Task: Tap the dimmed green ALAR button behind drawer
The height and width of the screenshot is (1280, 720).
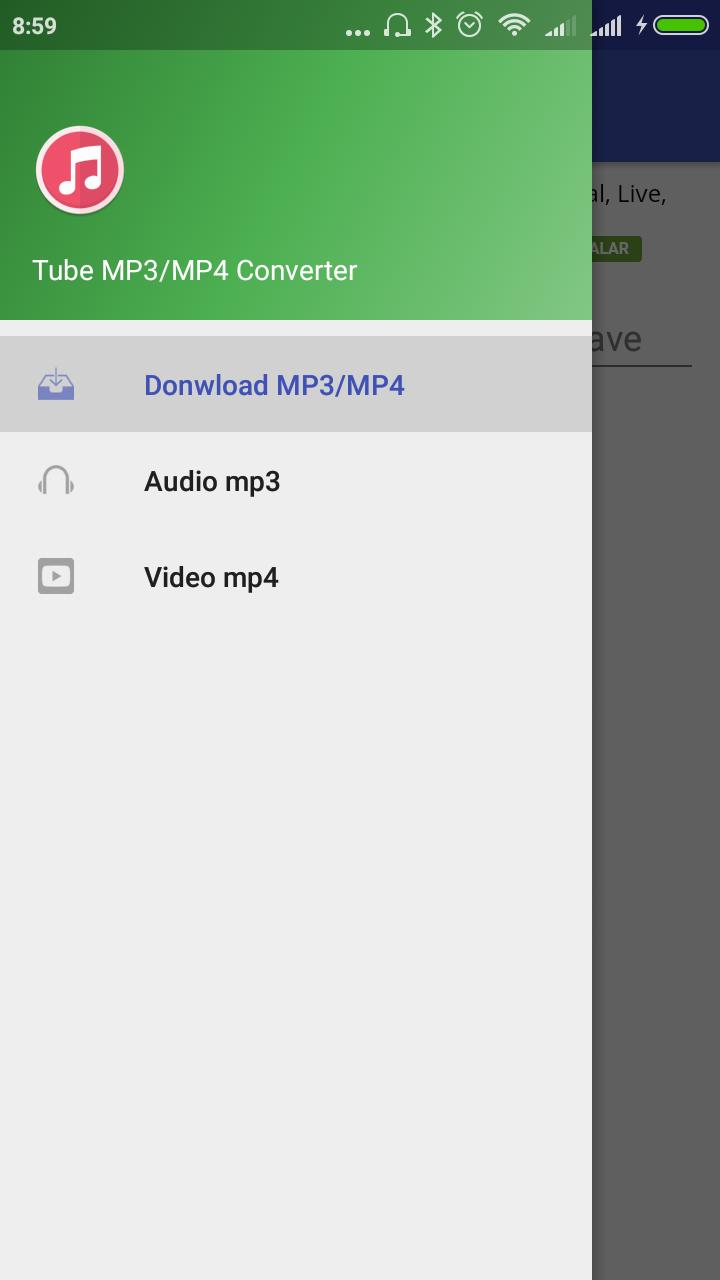Action: click(x=616, y=248)
